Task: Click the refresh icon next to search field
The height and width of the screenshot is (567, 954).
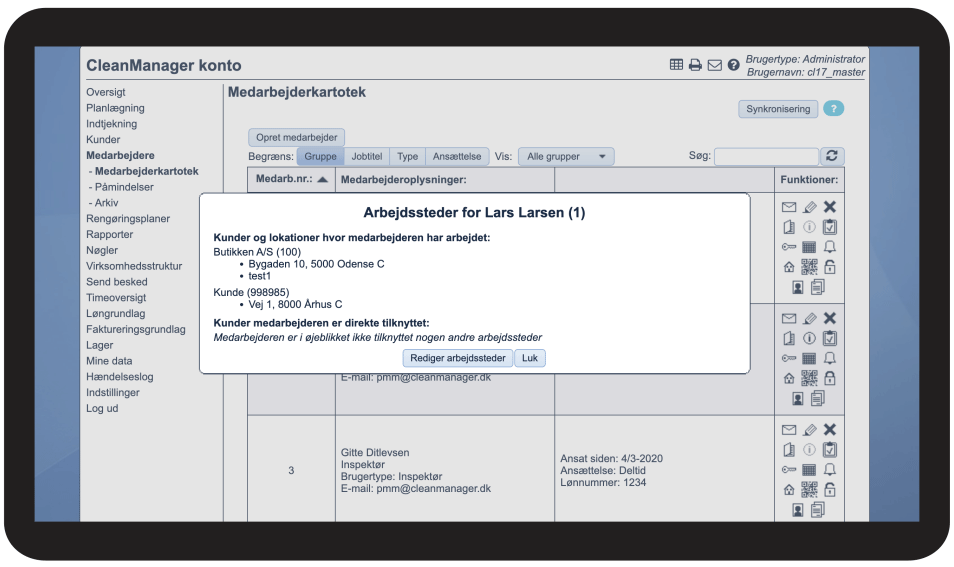Action: [832, 156]
